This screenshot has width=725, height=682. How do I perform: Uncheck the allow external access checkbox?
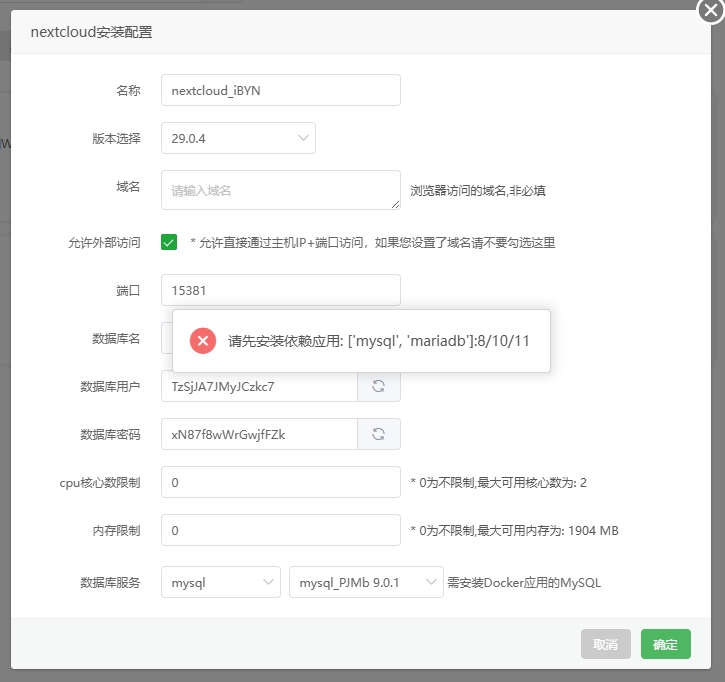click(169, 242)
